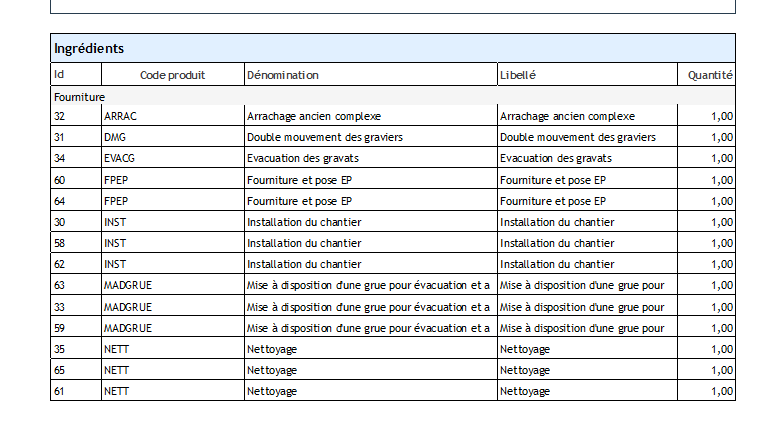Viewport: 762px width, 436px height.
Task: Click the Quantité column header
Action: point(710,75)
